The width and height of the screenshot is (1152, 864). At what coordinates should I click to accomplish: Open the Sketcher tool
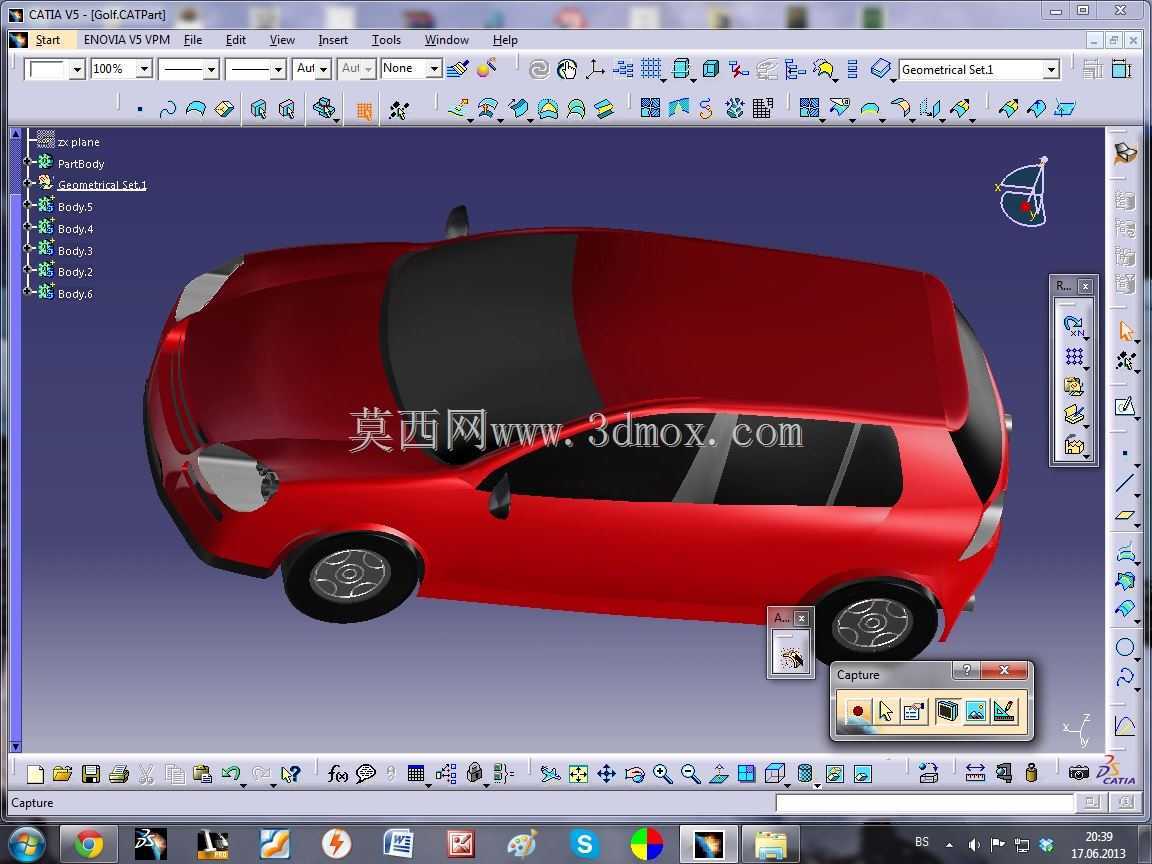[x=1125, y=406]
